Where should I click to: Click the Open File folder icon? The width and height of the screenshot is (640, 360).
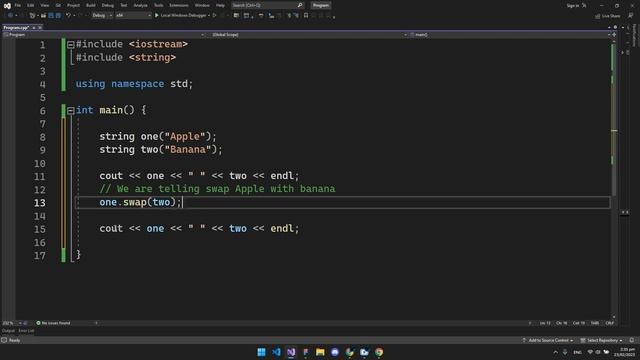(43, 16)
